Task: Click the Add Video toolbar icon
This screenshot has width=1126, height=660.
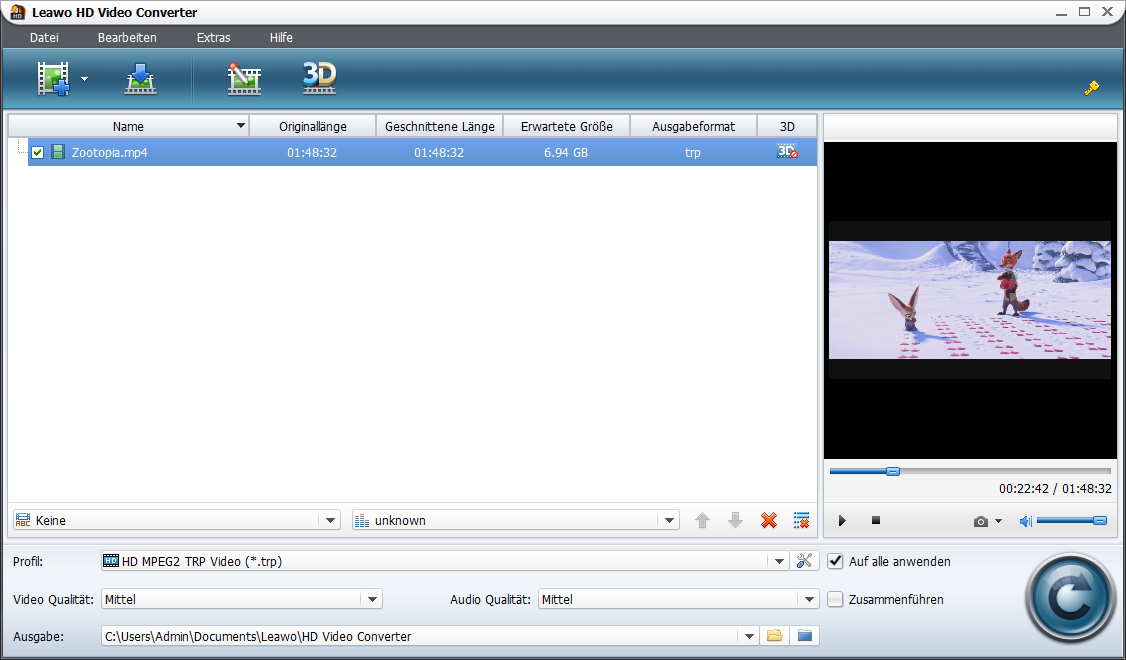Action: (54, 78)
